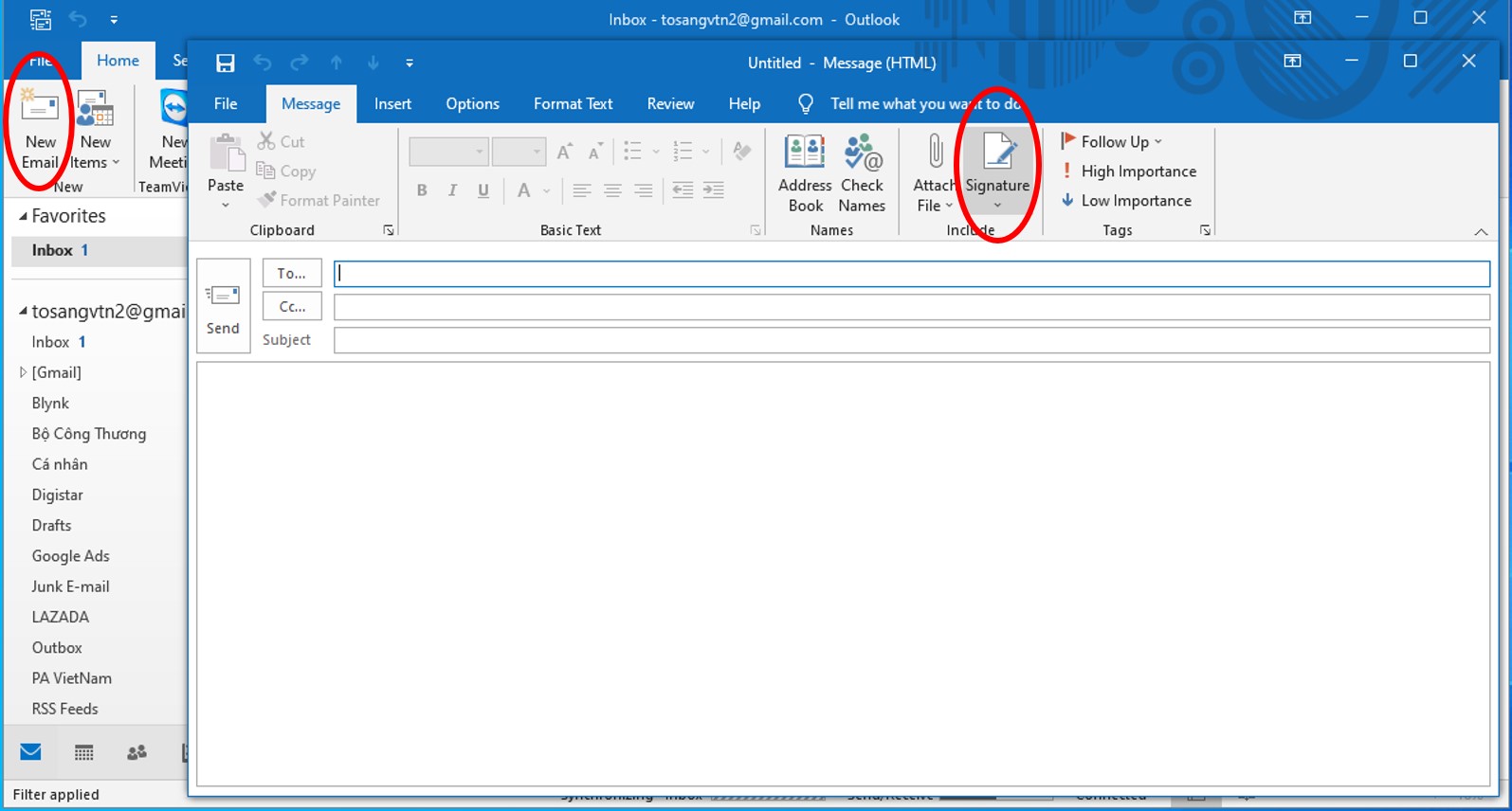
Task: Open the Address Book
Action: coord(805,173)
